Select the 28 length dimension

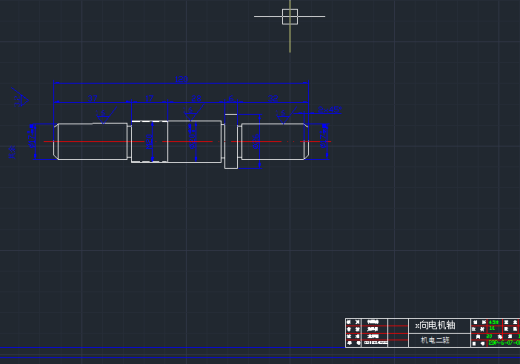point(196,98)
